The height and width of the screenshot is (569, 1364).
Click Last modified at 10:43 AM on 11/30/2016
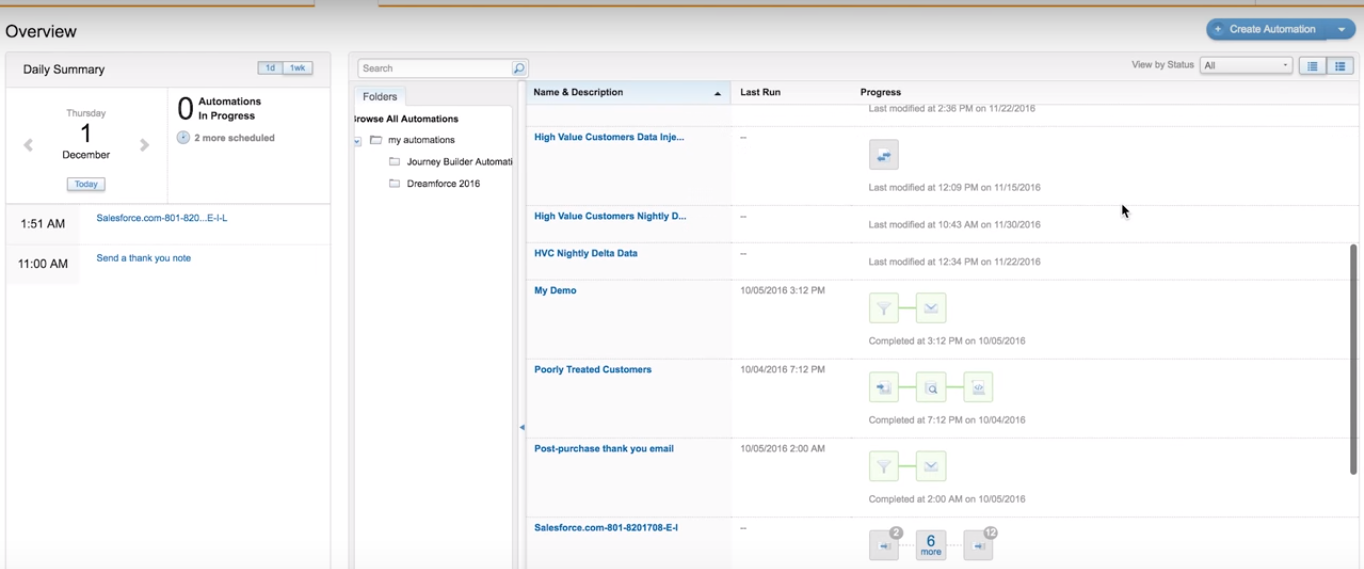(x=954, y=225)
